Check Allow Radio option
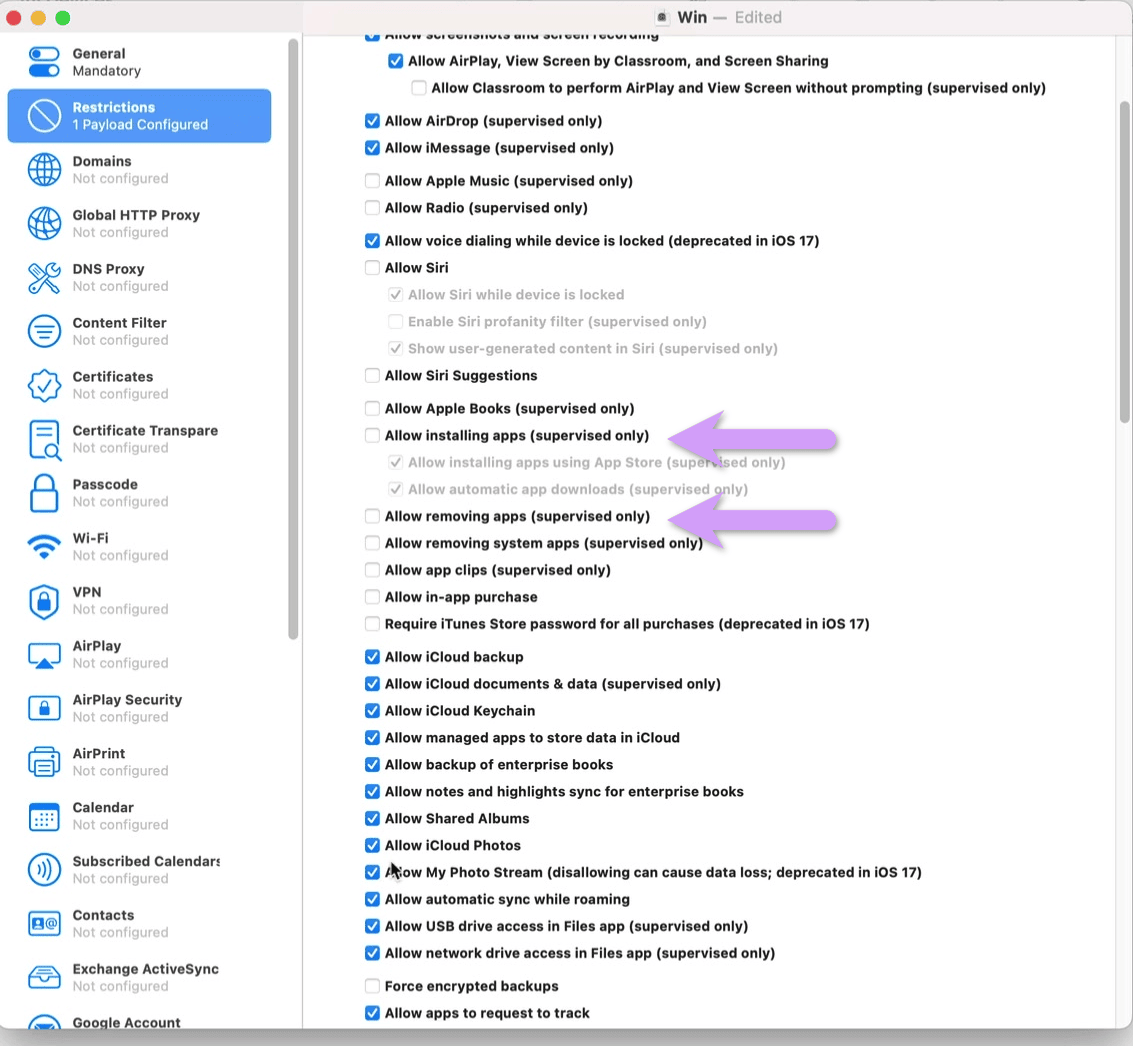This screenshot has width=1133, height=1046. 372,208
